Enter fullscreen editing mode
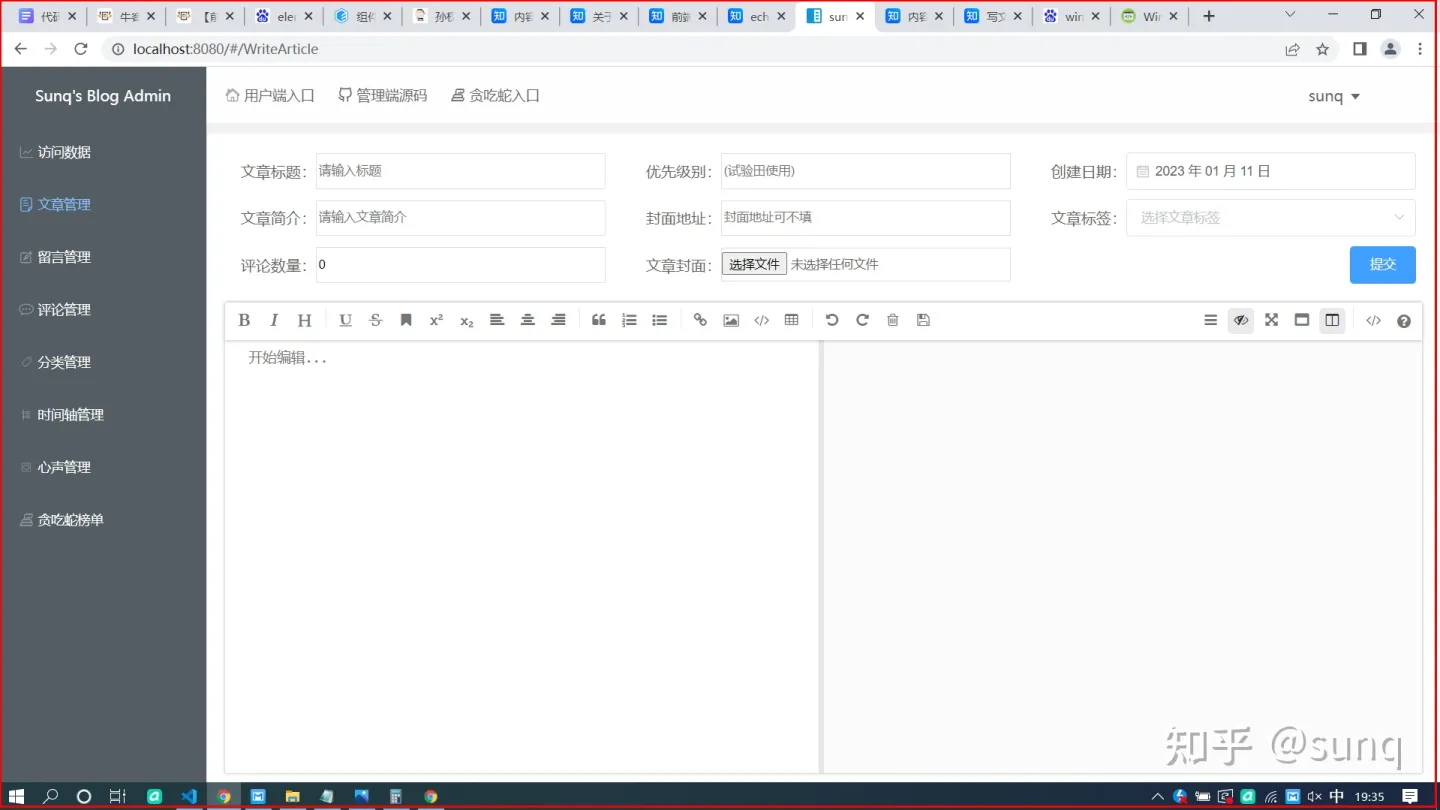1440x810 pixels. [x=1271, y=320]
